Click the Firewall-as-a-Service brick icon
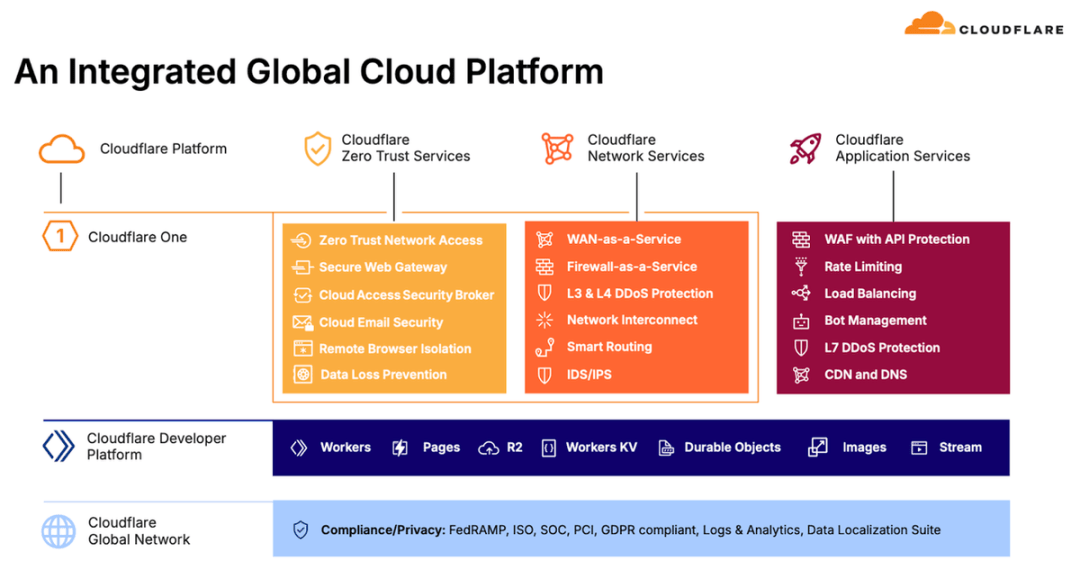The height and width of the screenshot is (561, 1080). pyautogui.click(x=544, y=266)
